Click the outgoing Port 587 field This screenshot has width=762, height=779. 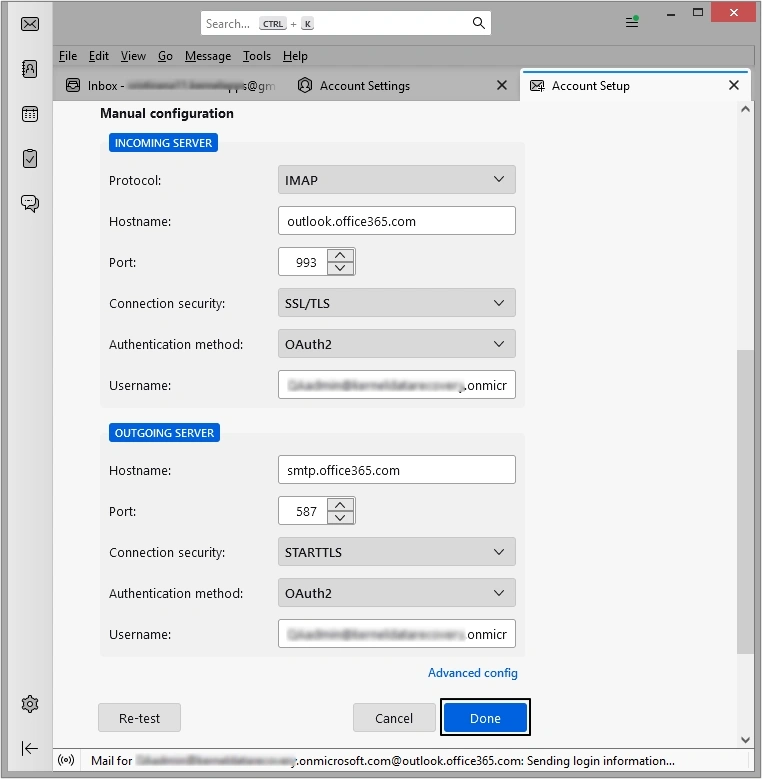click(303, 511)
